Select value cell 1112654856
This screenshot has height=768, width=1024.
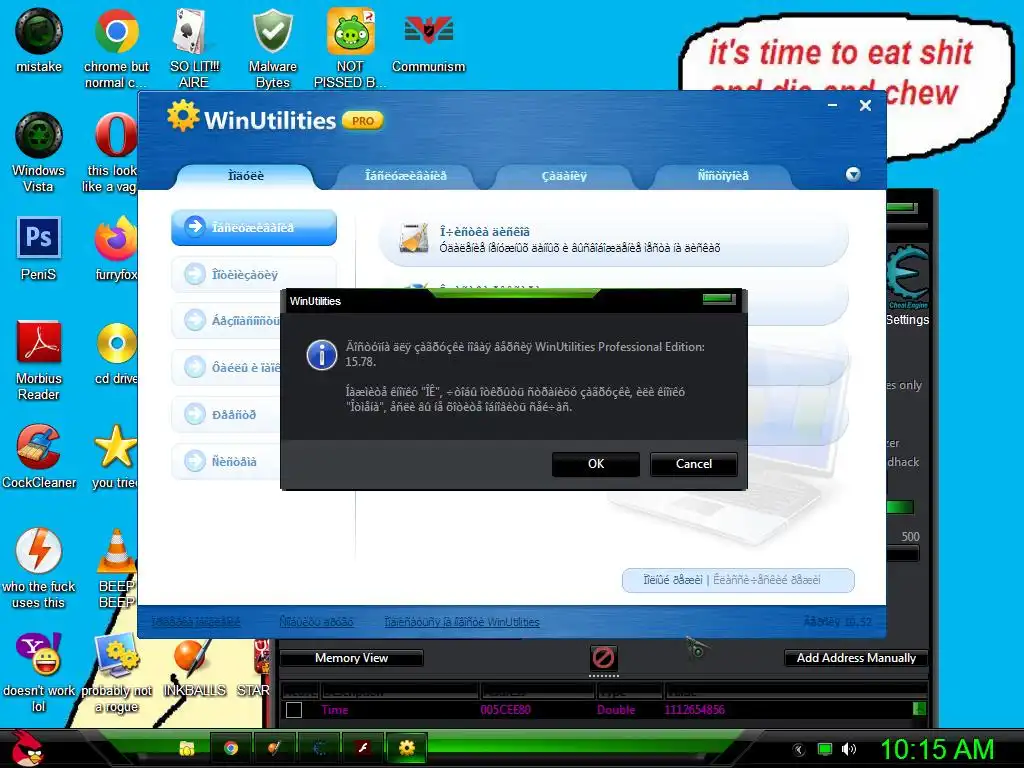tap(694, 710)
